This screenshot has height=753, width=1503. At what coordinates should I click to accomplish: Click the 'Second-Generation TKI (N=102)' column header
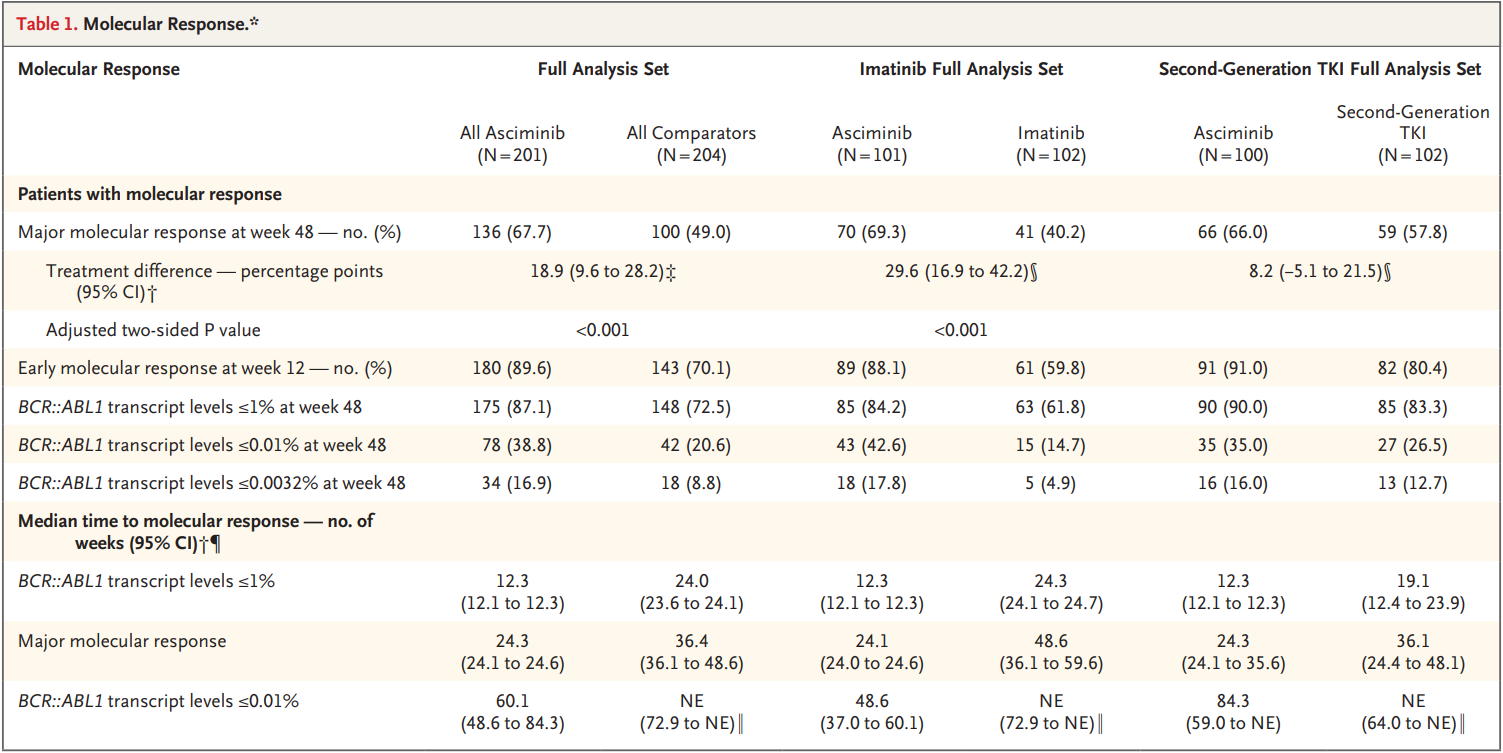[x=1413, y=133]
